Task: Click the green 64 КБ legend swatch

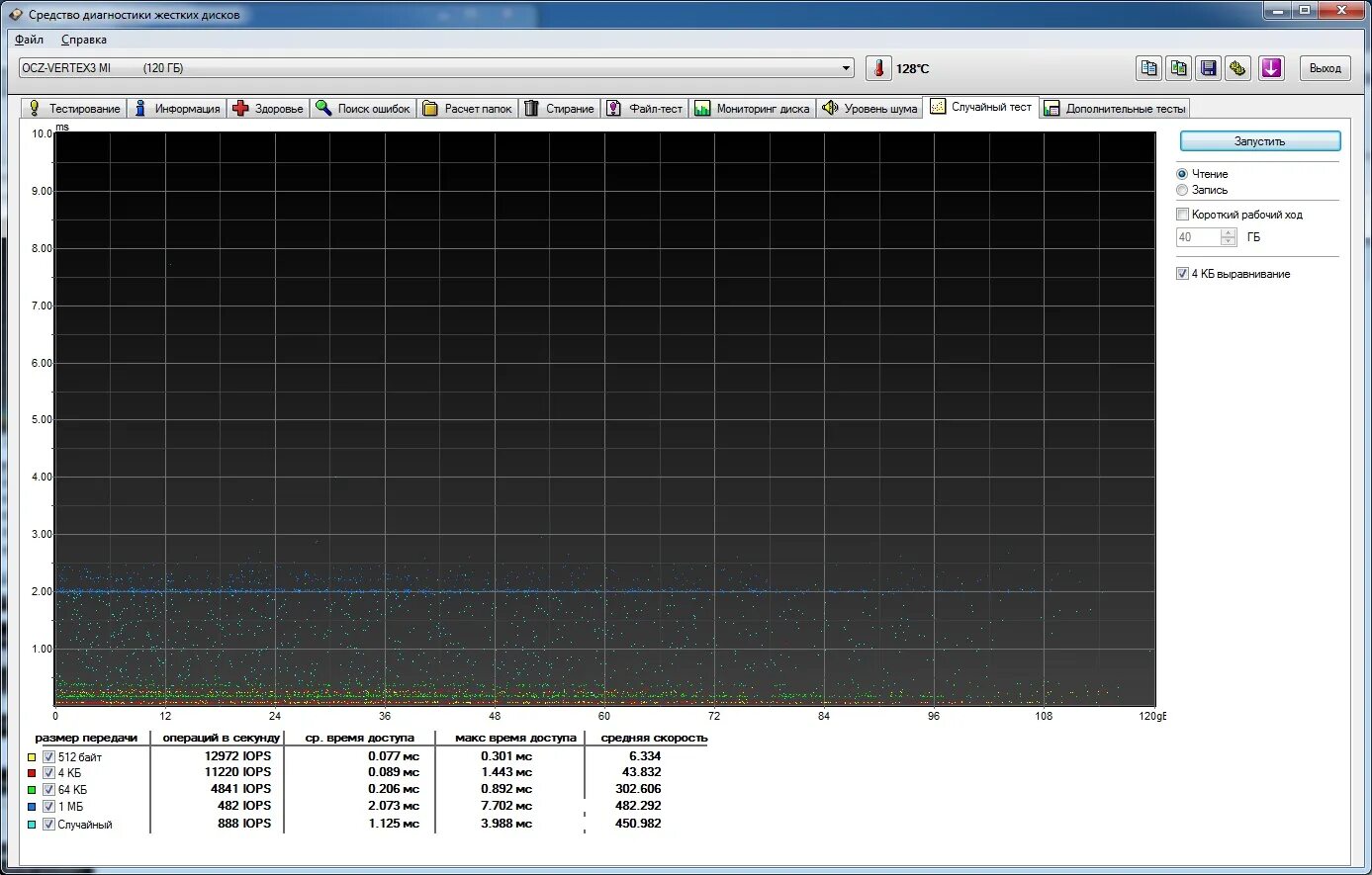Action: (33, 791)
